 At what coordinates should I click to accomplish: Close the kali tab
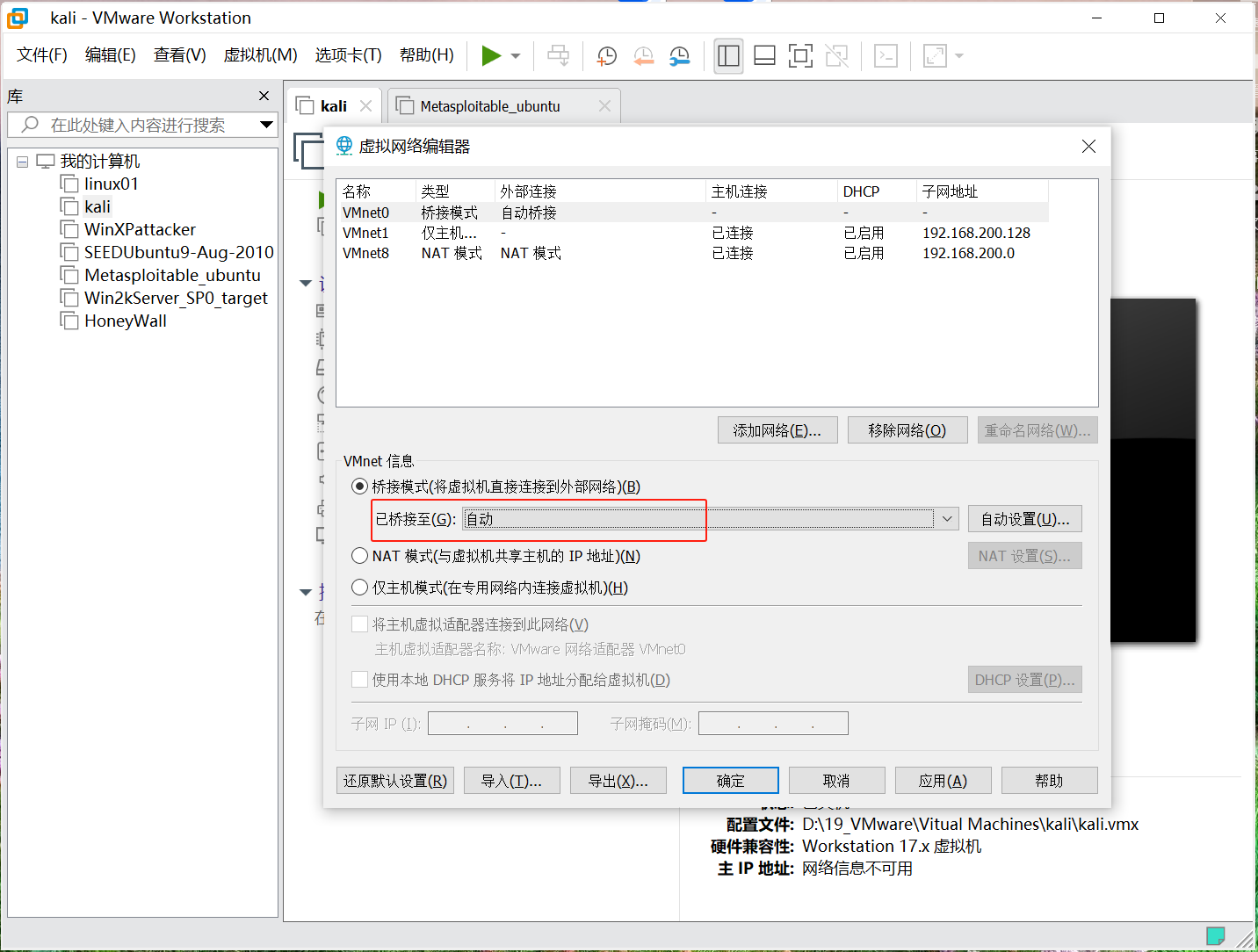(x=365, y=106)
